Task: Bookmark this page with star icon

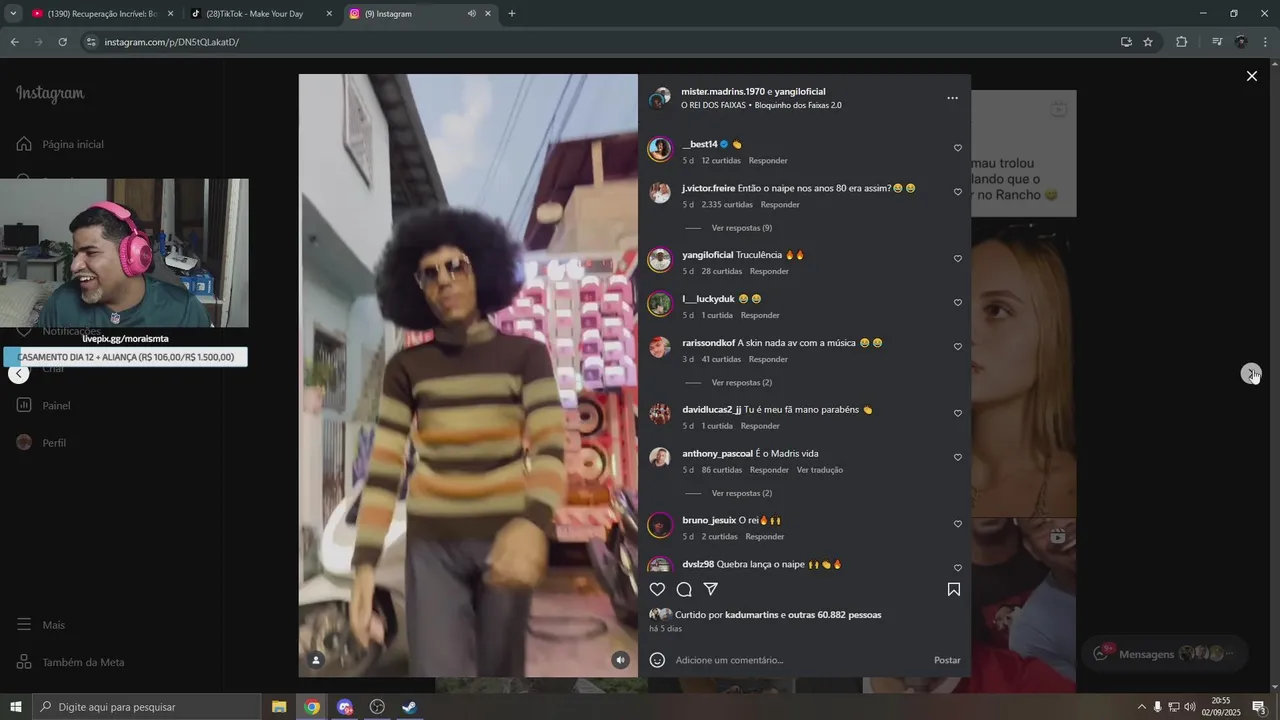Action: [x=1148, y=42]
